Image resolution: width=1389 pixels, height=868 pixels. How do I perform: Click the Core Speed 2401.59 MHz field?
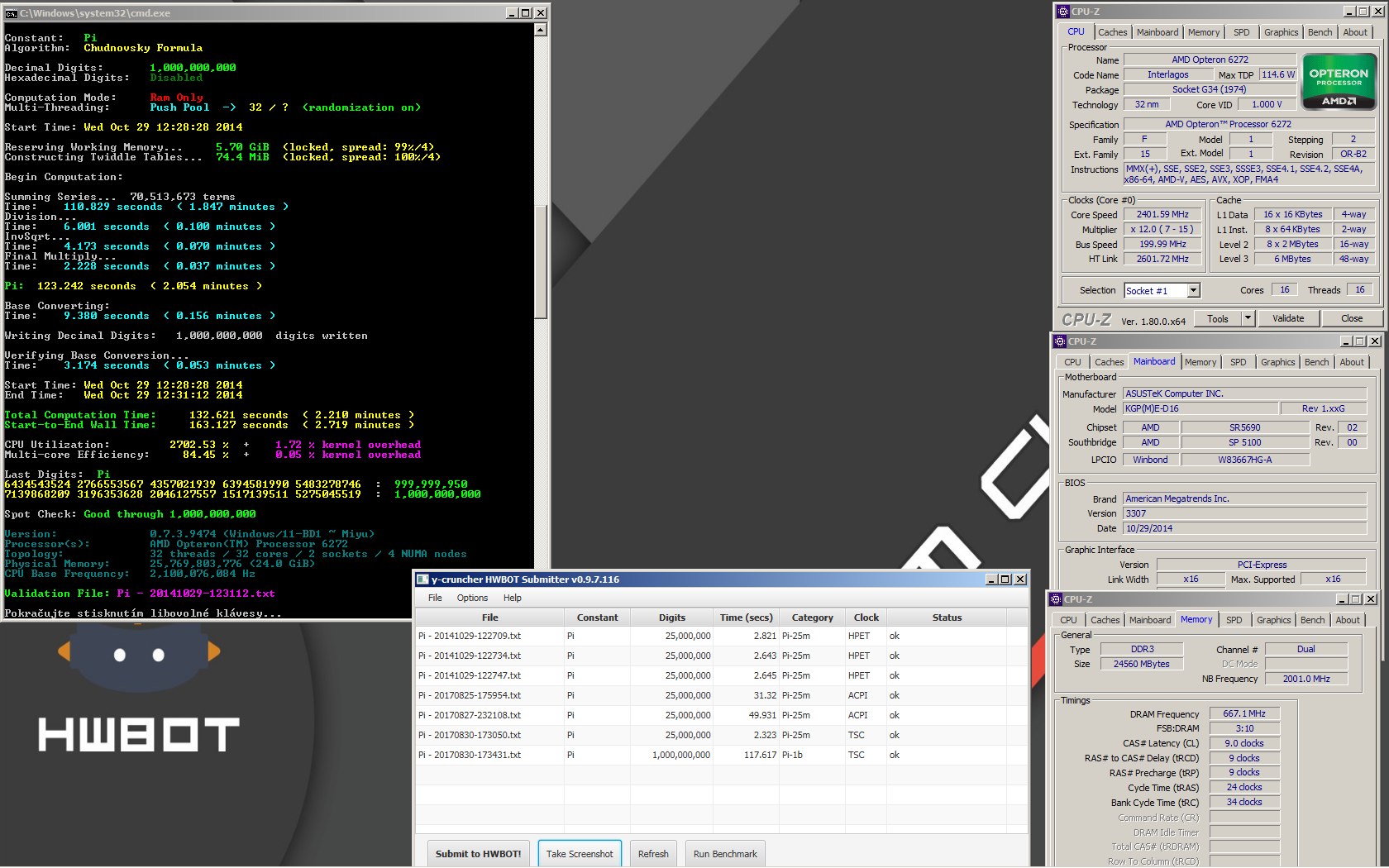tap(1162, 214)
